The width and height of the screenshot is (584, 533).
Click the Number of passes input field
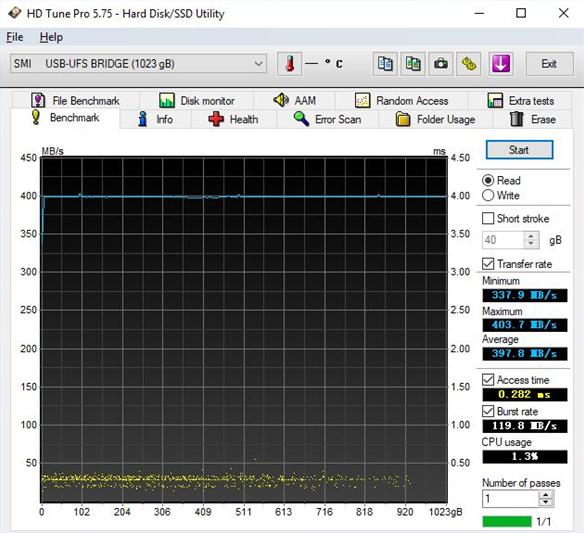point(510,498)
